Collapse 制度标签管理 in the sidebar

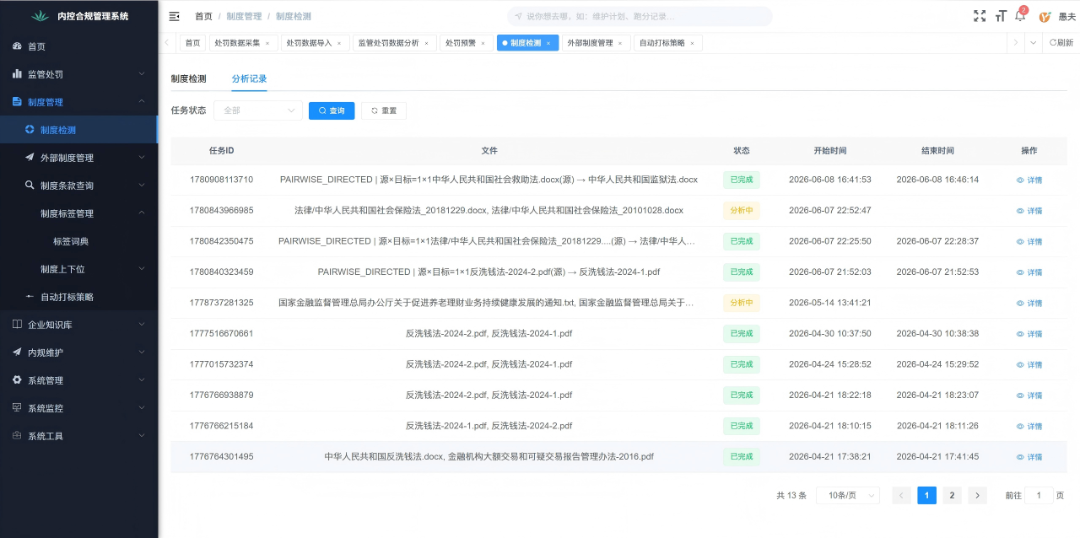pos(79,214)
